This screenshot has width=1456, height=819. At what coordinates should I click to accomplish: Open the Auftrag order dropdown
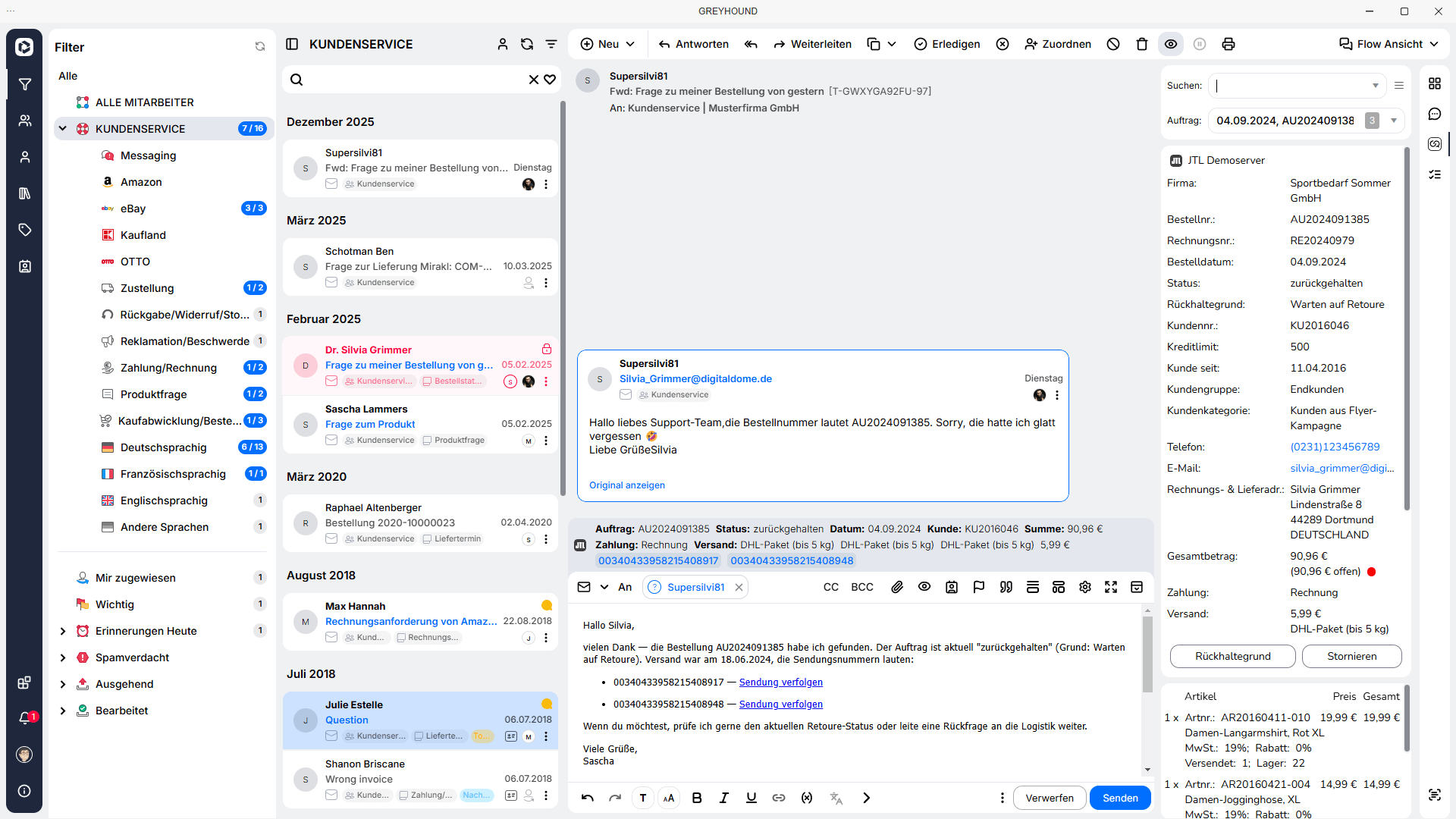1394,121
